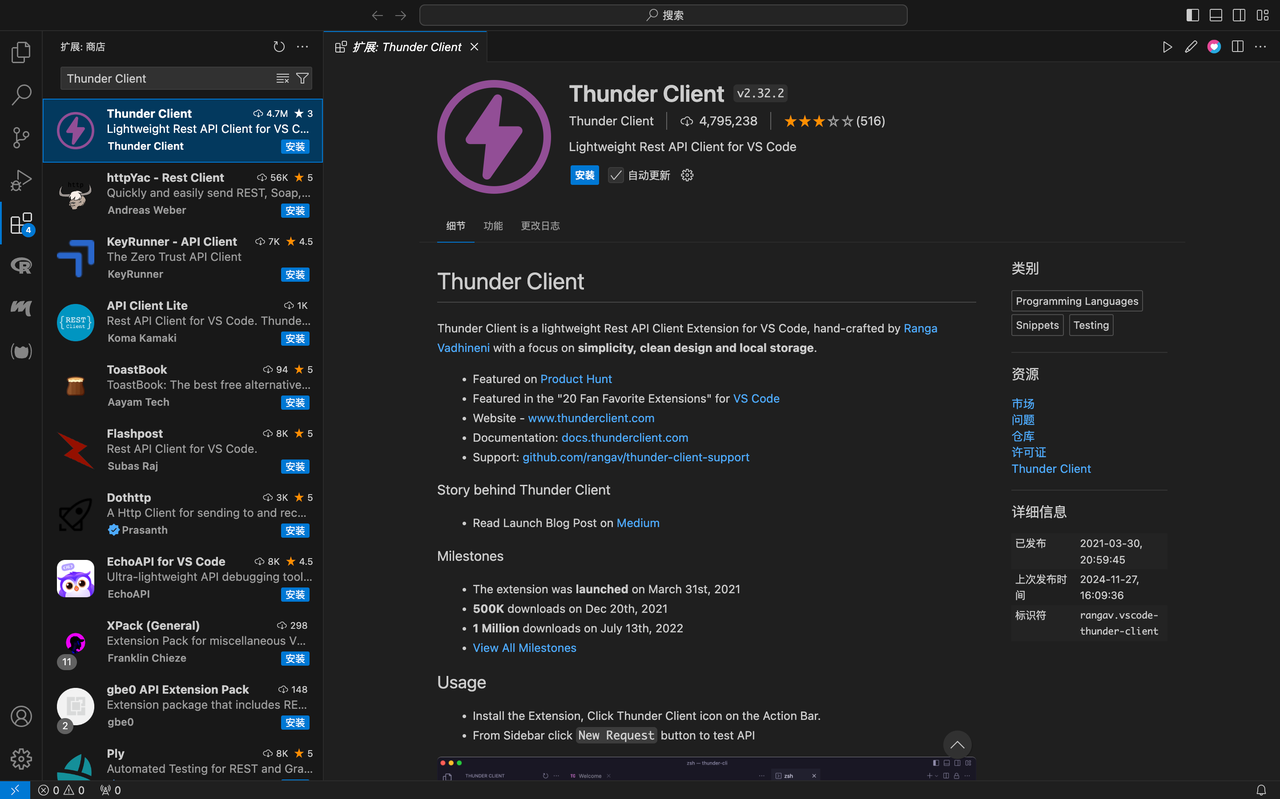Viewport: 1280px width, 799px height.
Task: Open docs.thunderclient.com documentation link
Action: click(x=625, y=438)
